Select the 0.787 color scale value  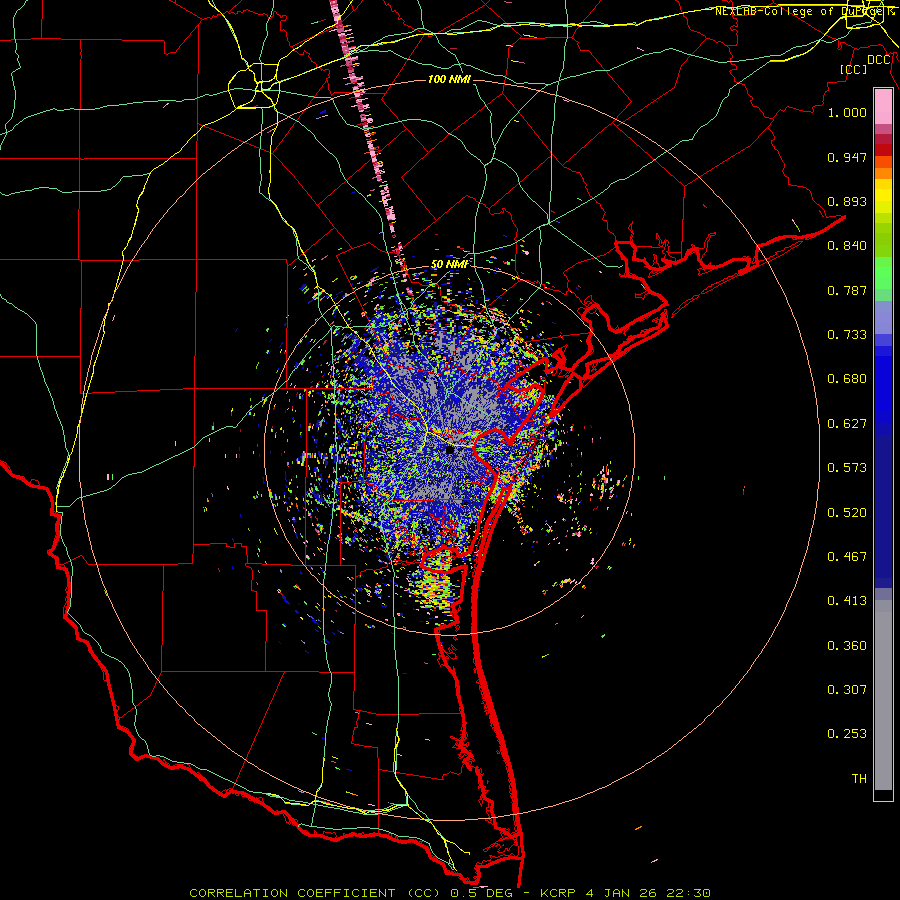click(x=847, y=290)
